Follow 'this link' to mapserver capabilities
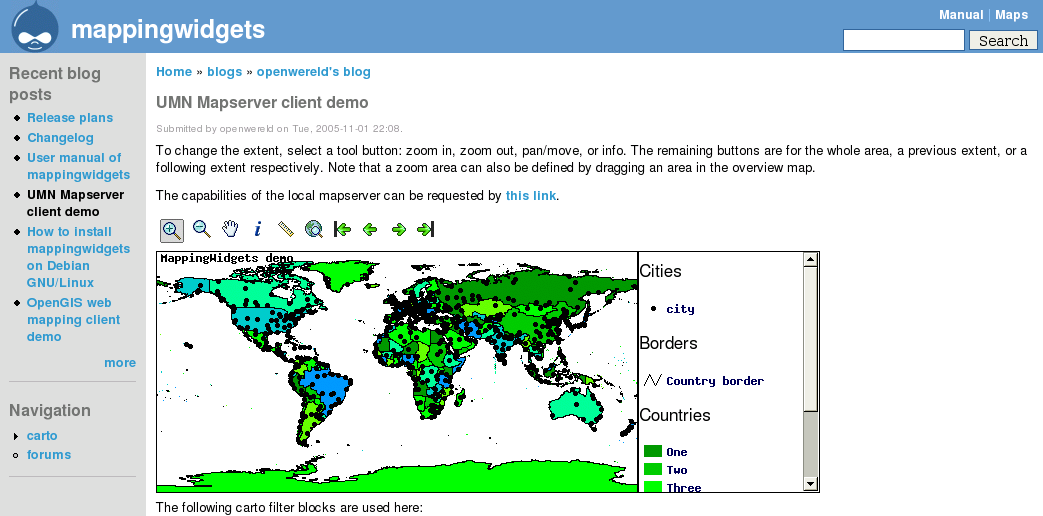The image size is (1043, 516). point(530,195)
